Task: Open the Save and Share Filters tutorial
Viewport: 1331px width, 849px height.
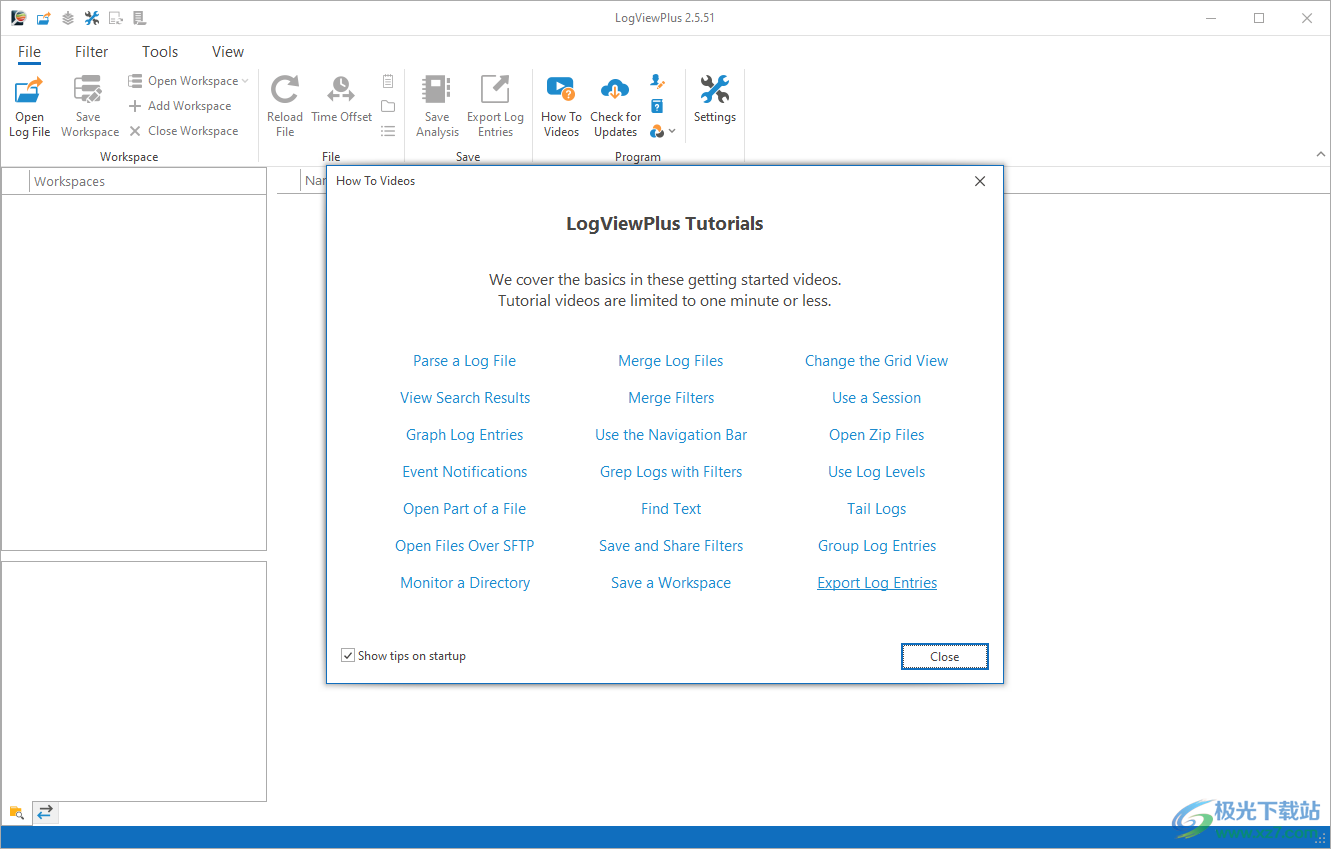Action: pyautogui.click(x=671, y=546)
